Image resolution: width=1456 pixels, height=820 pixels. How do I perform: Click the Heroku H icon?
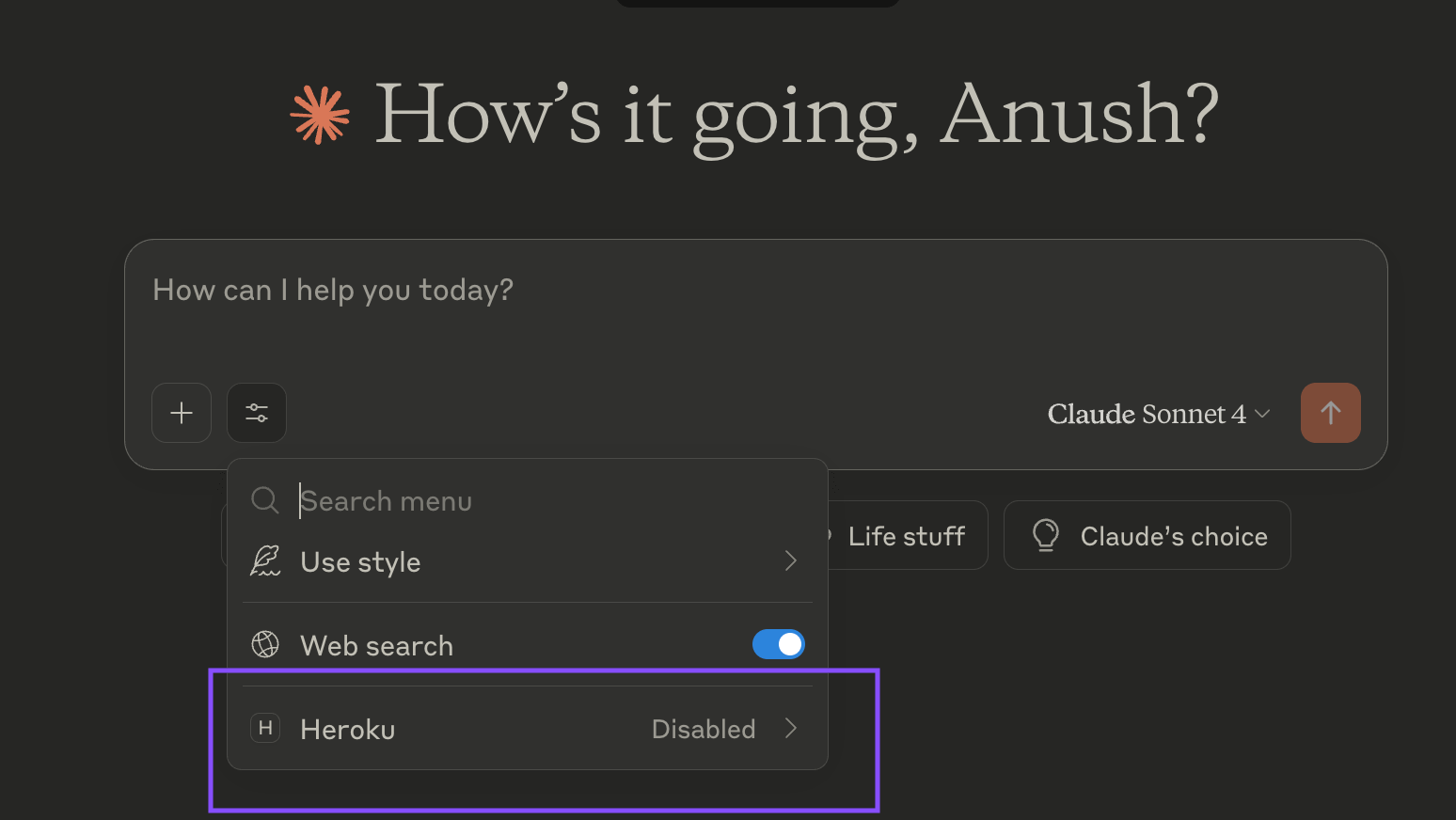click(x=265, y=728)
